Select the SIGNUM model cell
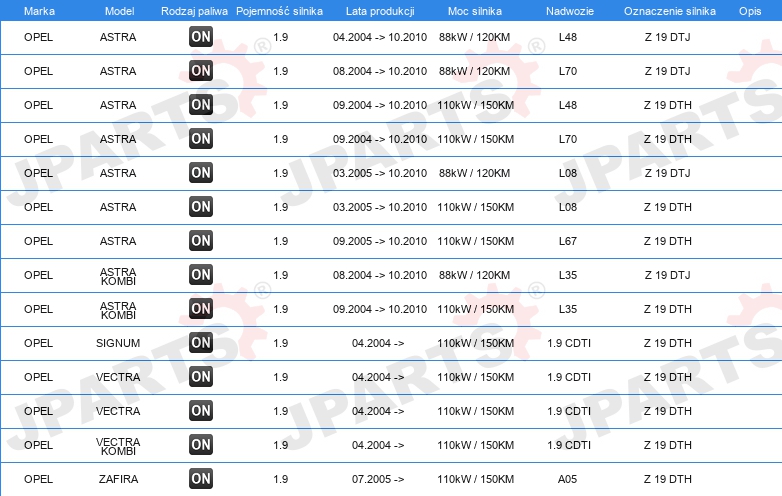Screen dimensions: 782x496 tap(118, 343)
